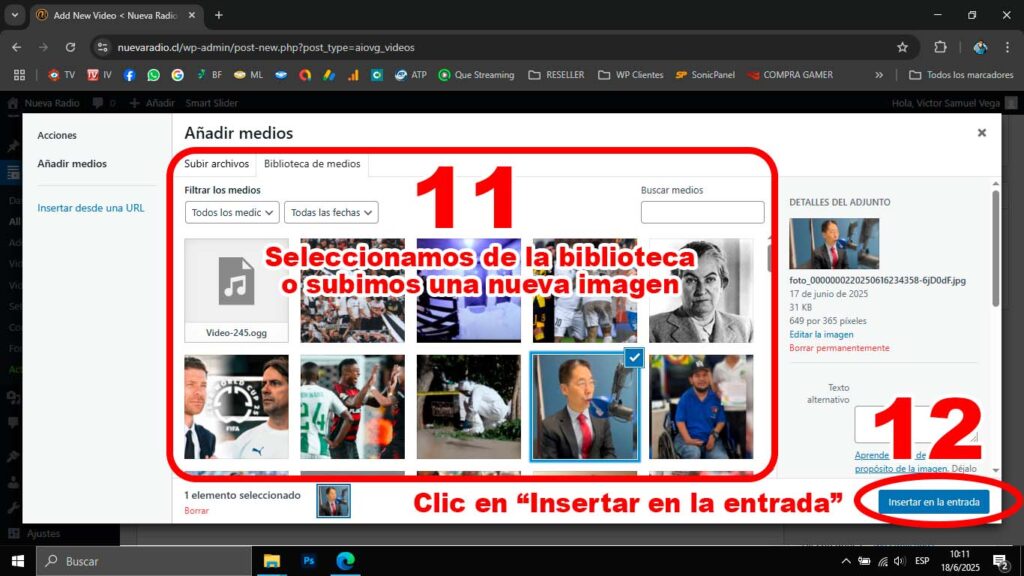Open the Google apps grid icon
Viewport: 1024px width, 576px height.
coord(20,75)
